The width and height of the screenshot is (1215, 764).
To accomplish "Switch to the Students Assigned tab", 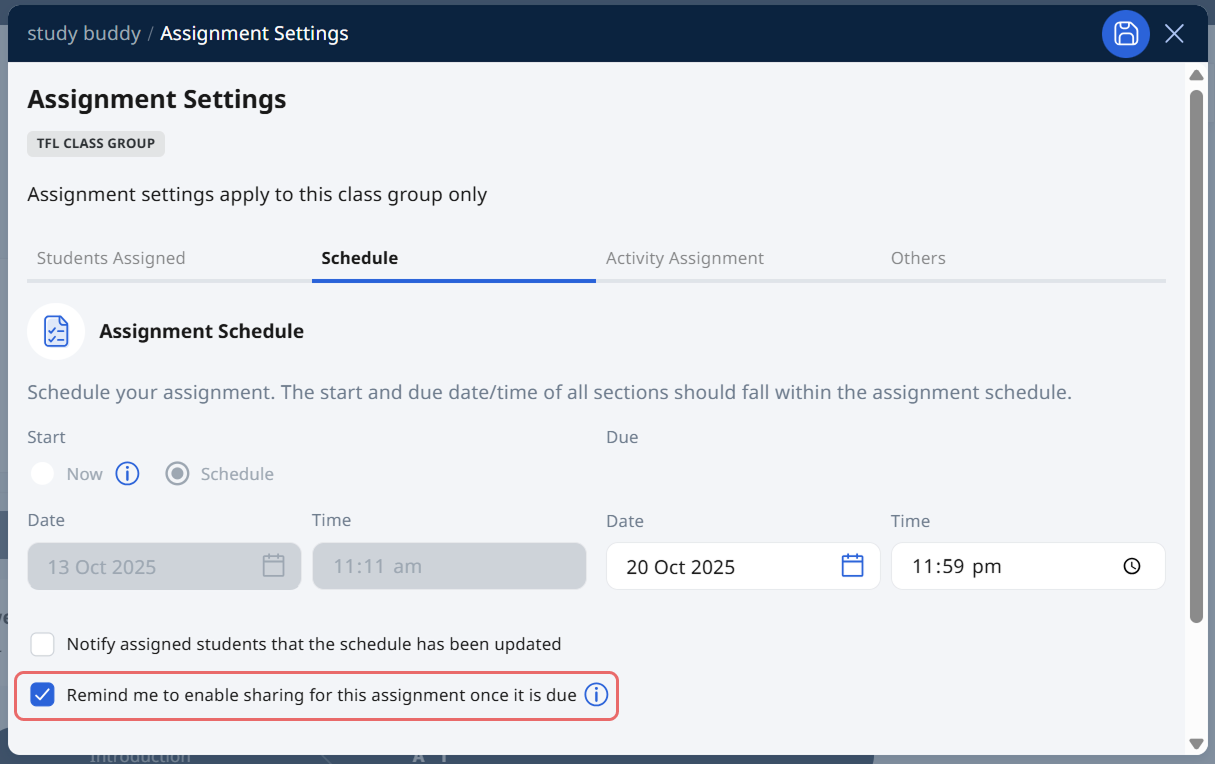I will point(111,258).
